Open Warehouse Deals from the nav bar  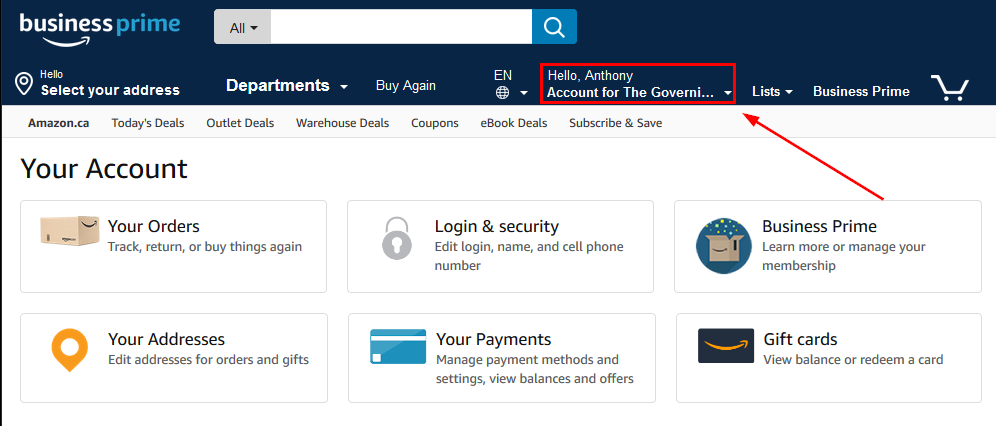click(x=342, y=123)
